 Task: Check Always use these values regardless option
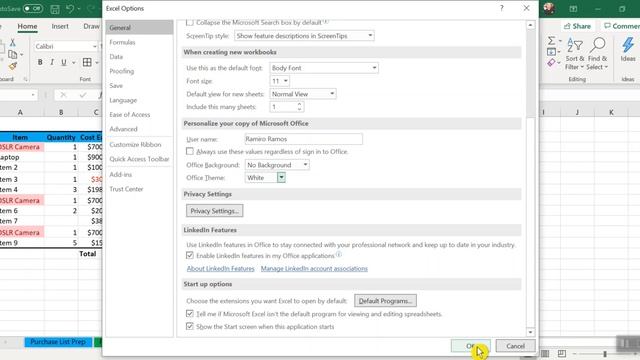coord(189,151)
